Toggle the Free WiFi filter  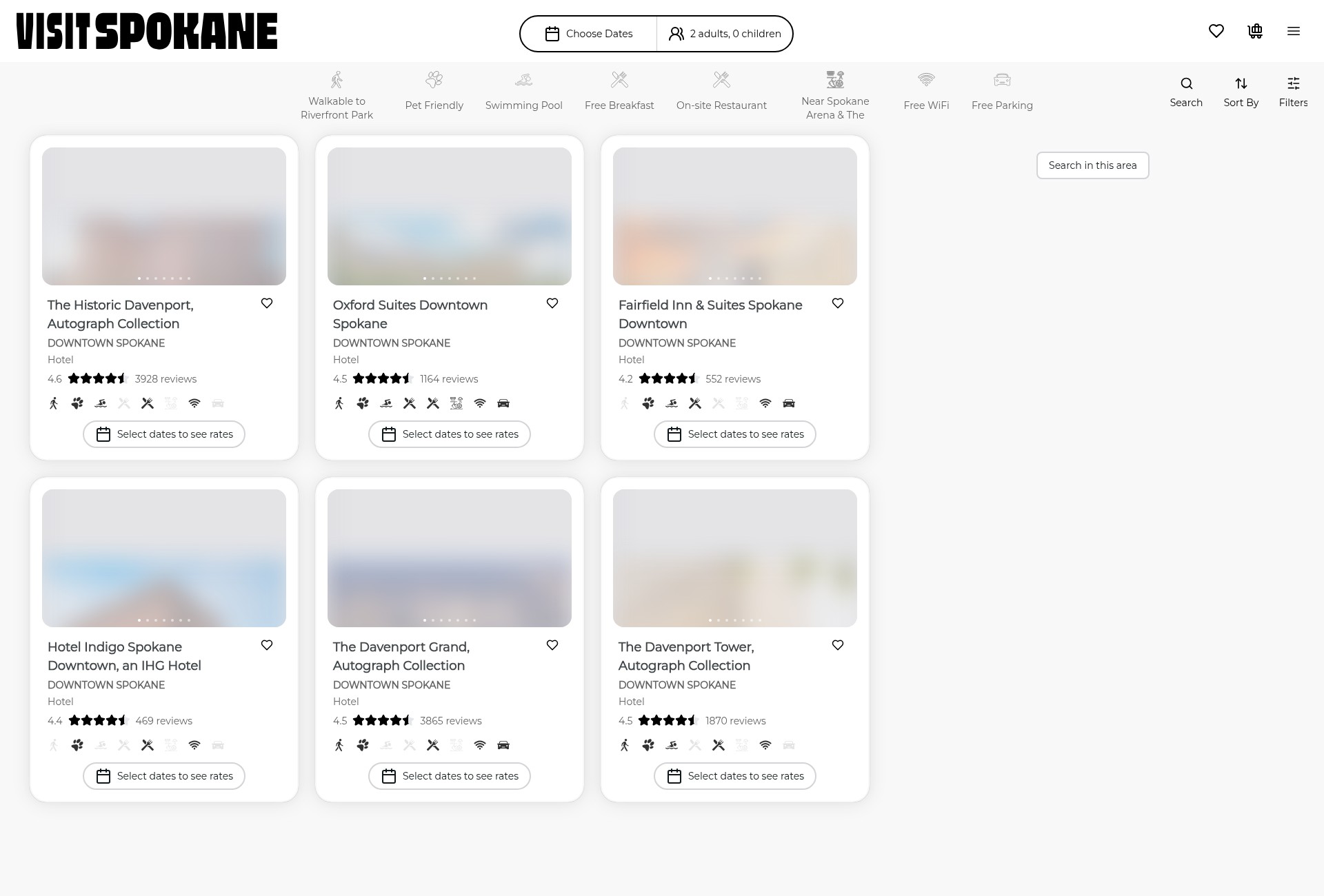[926, 91]
